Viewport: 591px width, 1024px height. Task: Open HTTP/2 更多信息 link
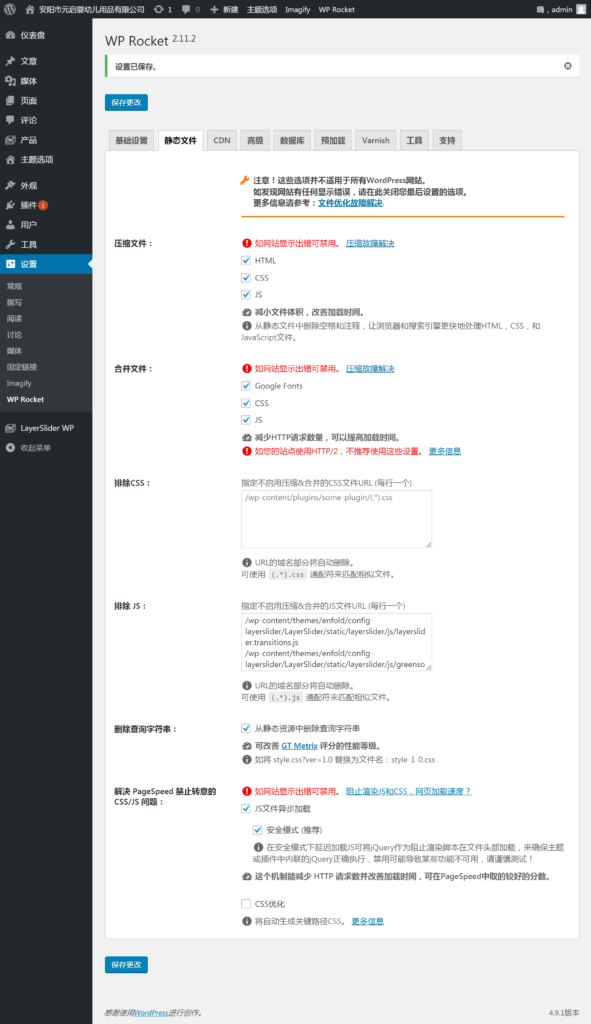pos(445,451)
